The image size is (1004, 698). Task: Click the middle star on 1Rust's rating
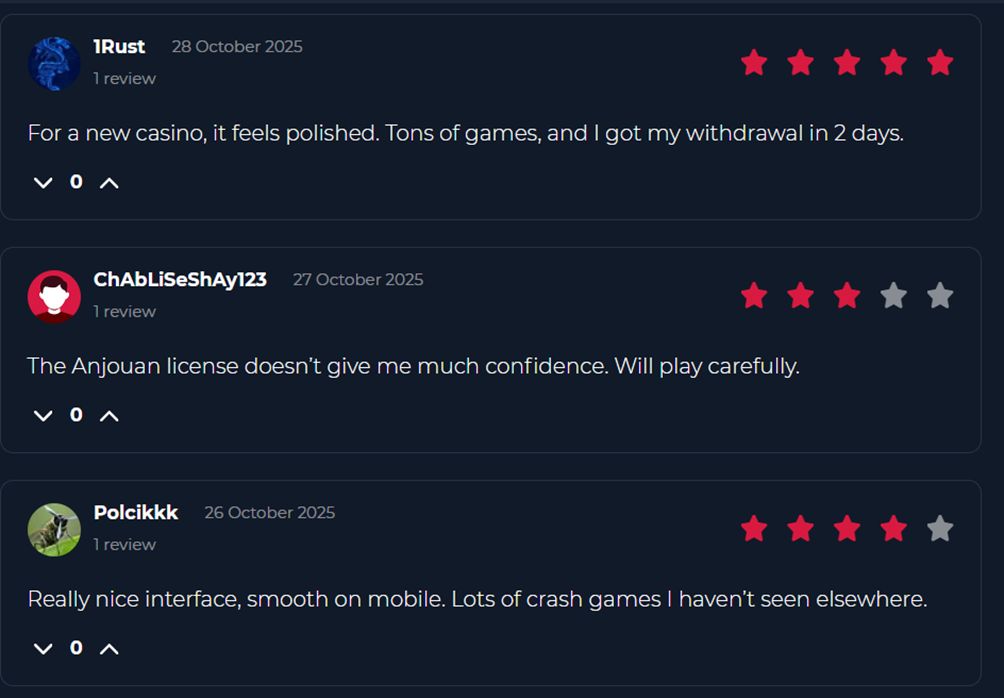pos(847,62)
